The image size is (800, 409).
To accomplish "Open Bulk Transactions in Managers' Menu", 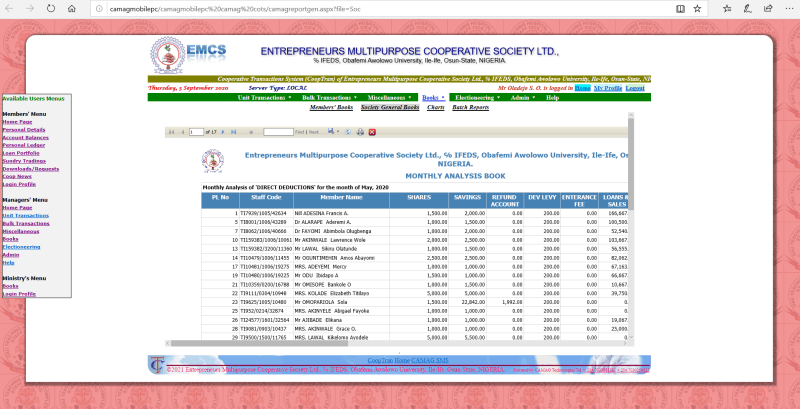I will (26, 223).
